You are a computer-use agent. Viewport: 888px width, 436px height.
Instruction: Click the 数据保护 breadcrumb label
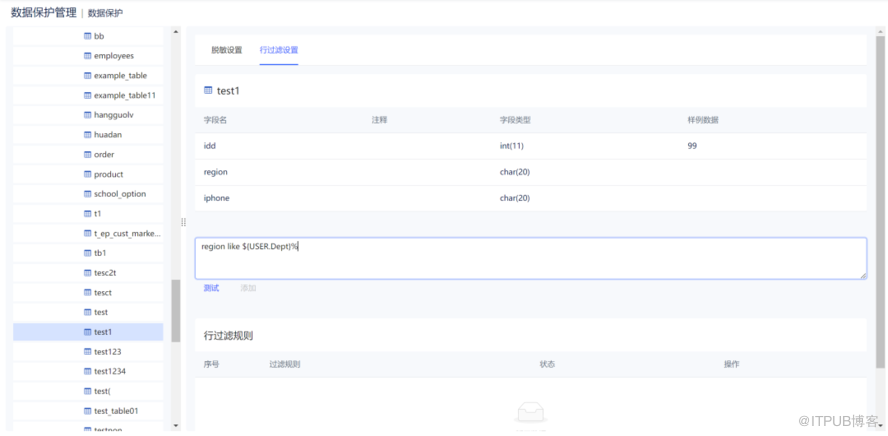[105, 13]
